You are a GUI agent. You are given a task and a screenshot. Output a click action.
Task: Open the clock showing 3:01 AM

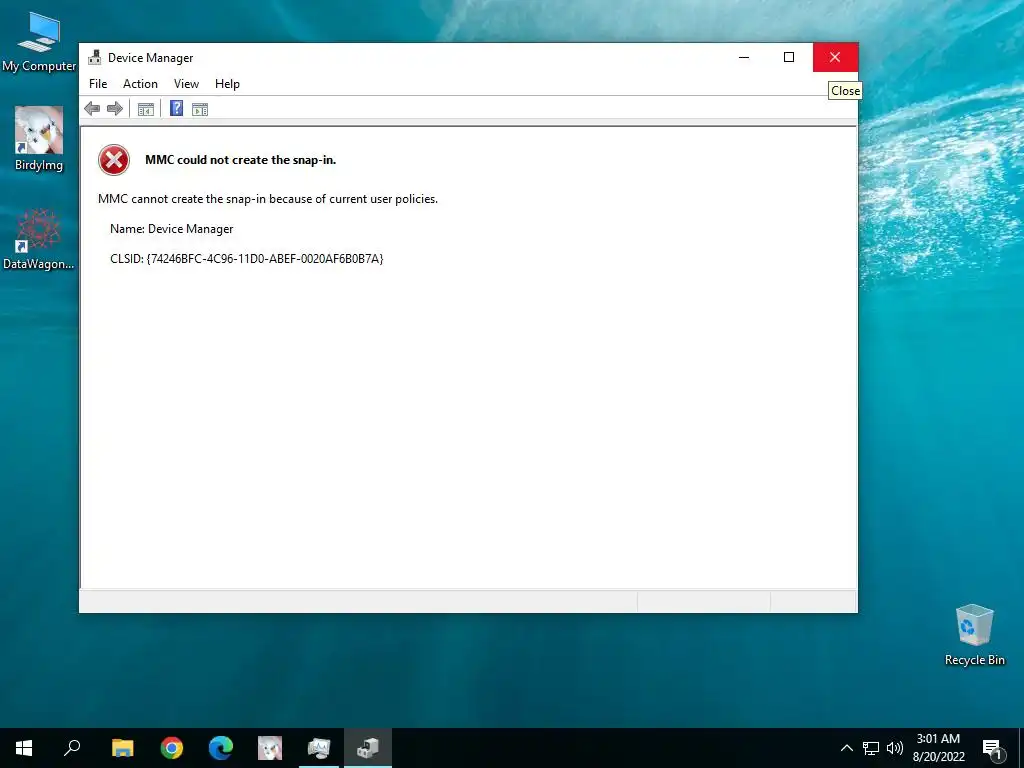tap(938, 748)
